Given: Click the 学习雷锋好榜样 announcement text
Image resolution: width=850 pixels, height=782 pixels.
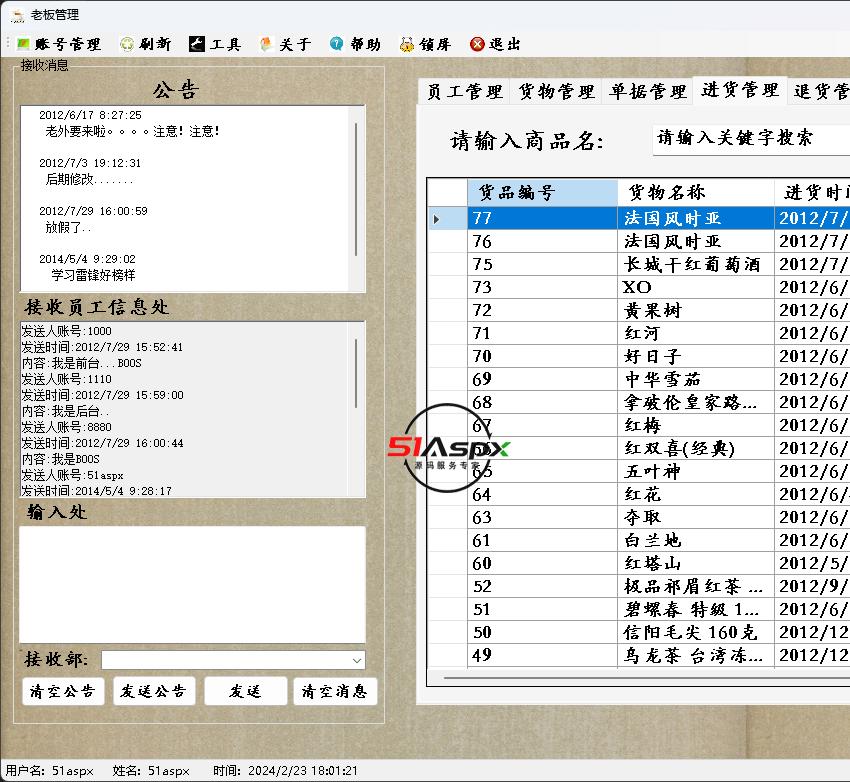Looking at the screenshot, I should [93, 275].
